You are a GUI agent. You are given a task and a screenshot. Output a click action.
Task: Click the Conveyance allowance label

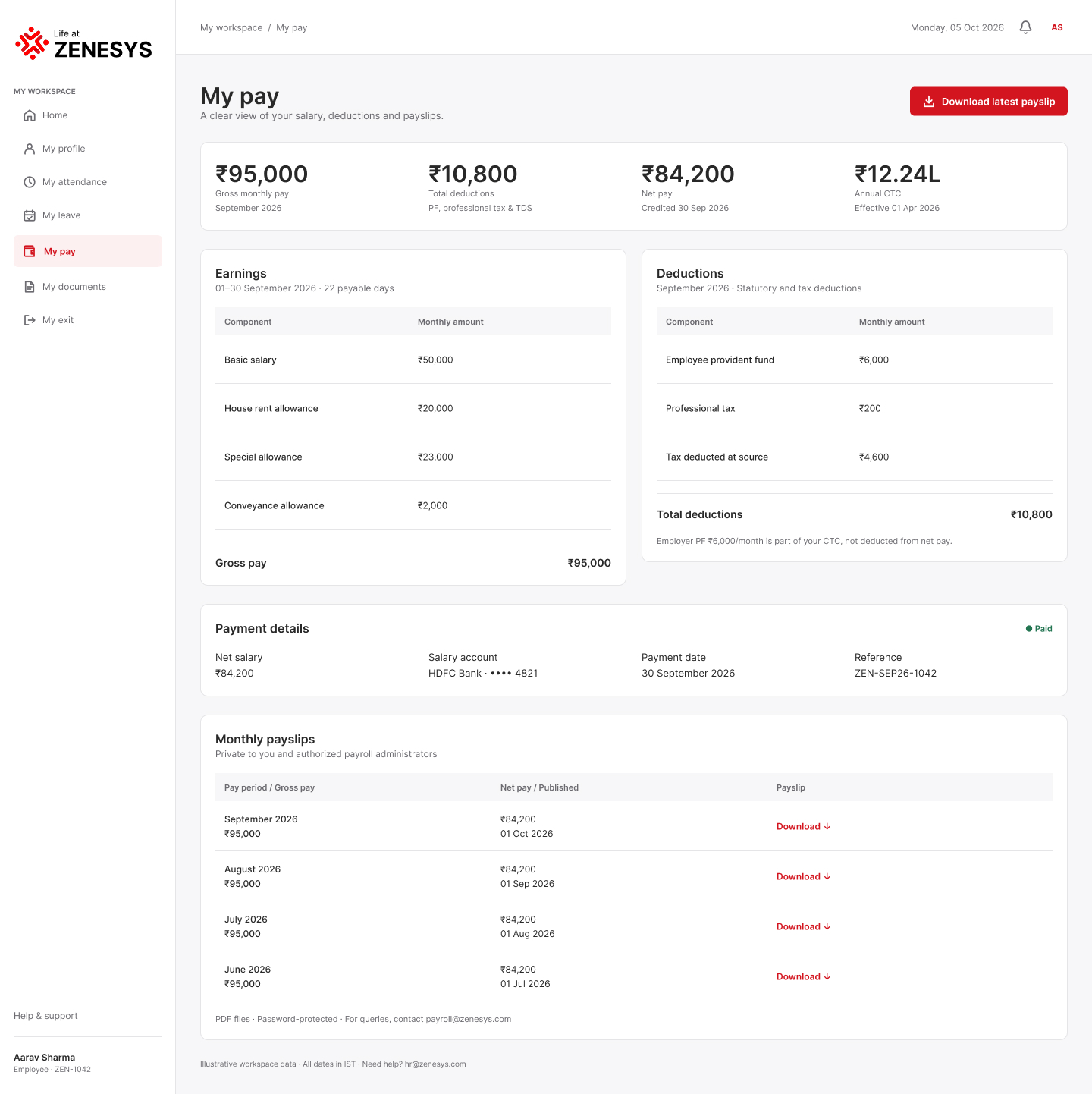pos(275,505)
